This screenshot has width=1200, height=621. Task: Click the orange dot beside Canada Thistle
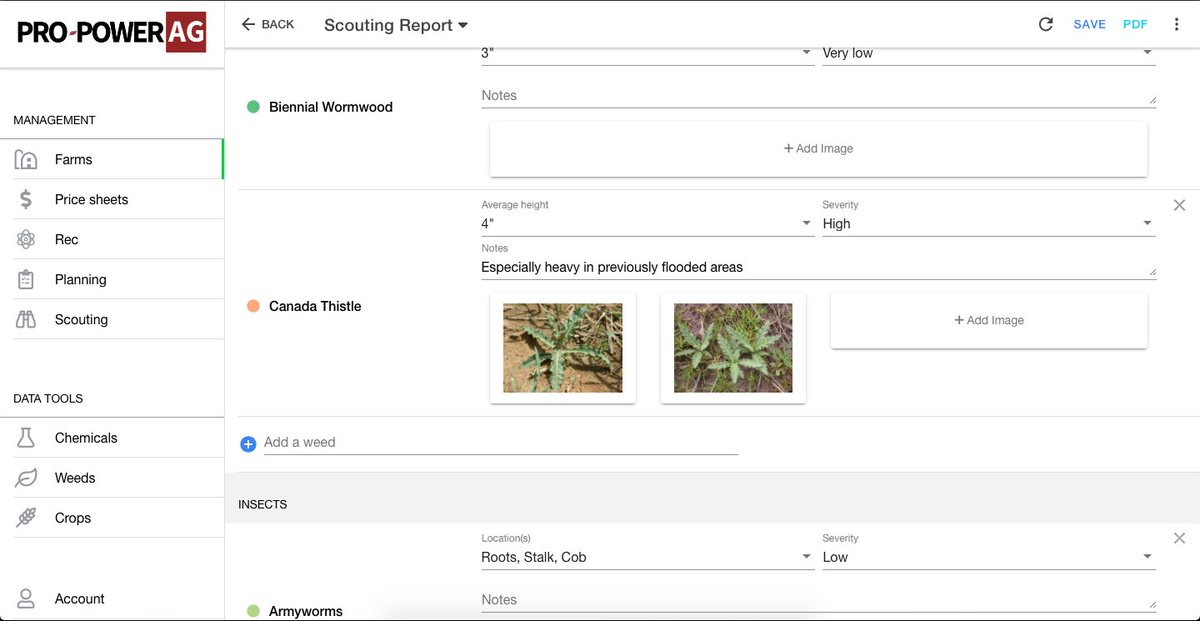point(253,306)
